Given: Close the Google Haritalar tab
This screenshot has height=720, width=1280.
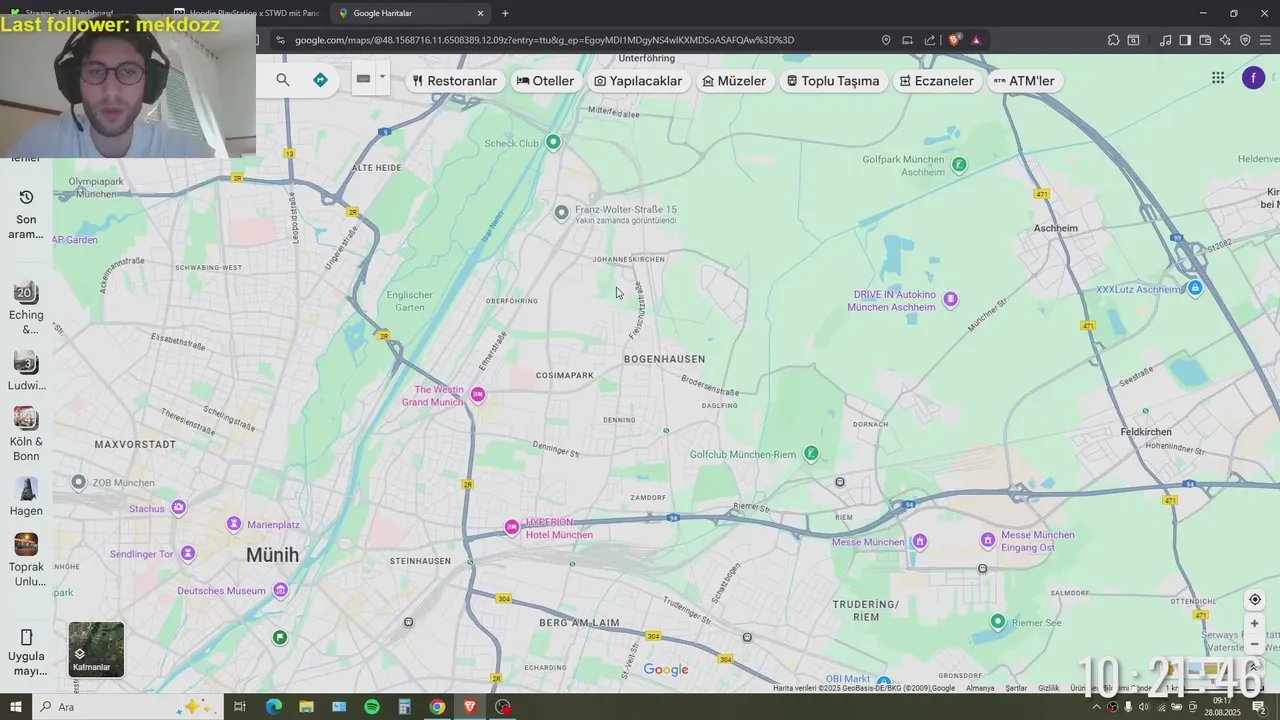Looking at the screenshot, I should click(480, 13).
